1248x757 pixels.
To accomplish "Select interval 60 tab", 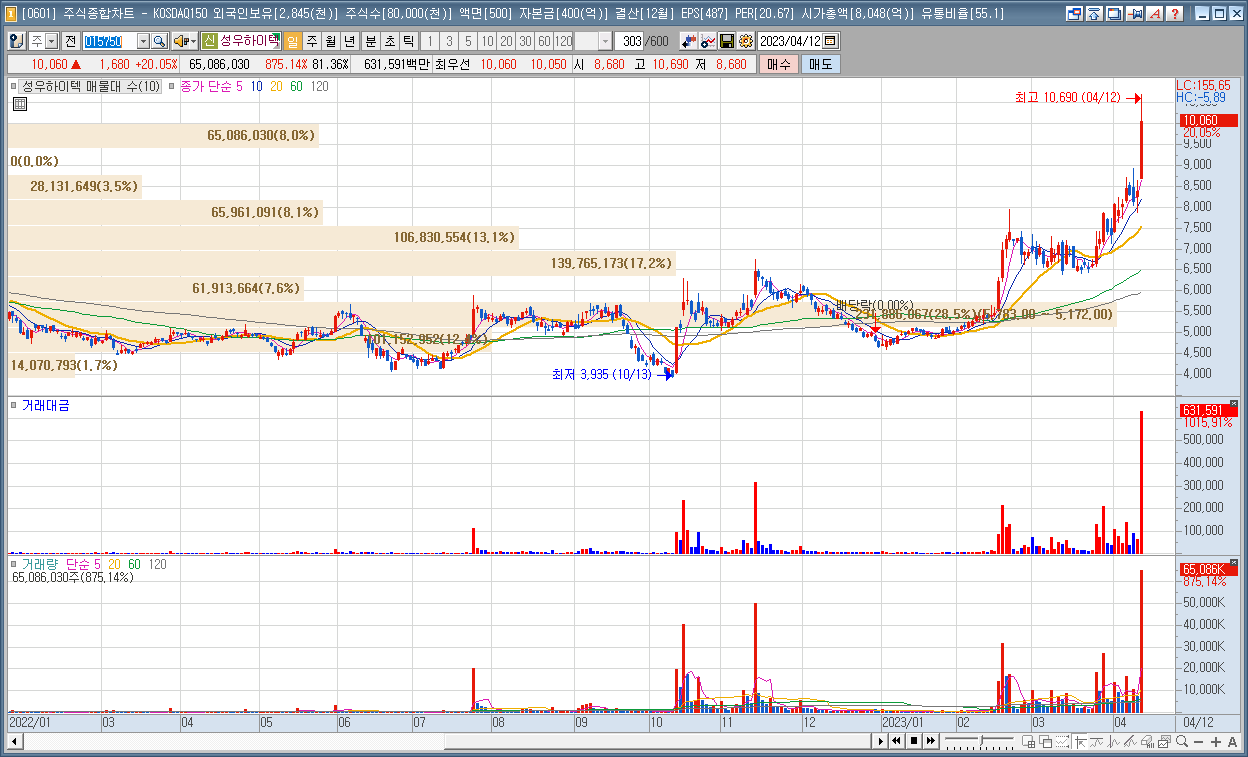I will (544, 41).
